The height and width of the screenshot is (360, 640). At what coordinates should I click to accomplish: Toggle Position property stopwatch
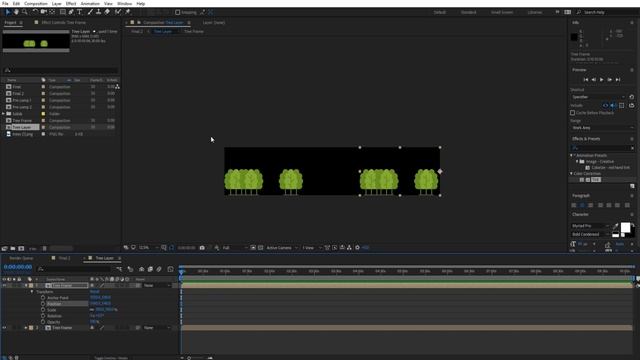pos(43,304)
